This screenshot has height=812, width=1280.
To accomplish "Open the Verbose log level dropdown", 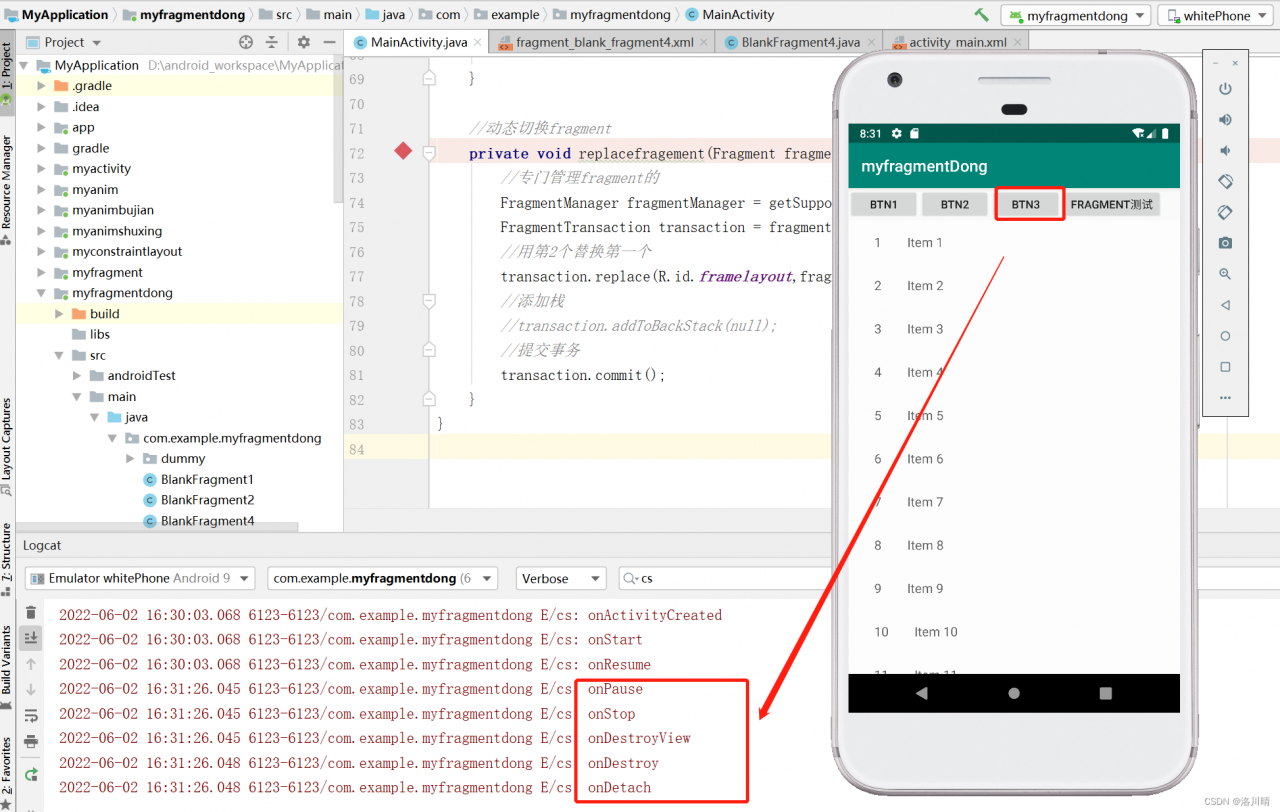I will point(561,578).
